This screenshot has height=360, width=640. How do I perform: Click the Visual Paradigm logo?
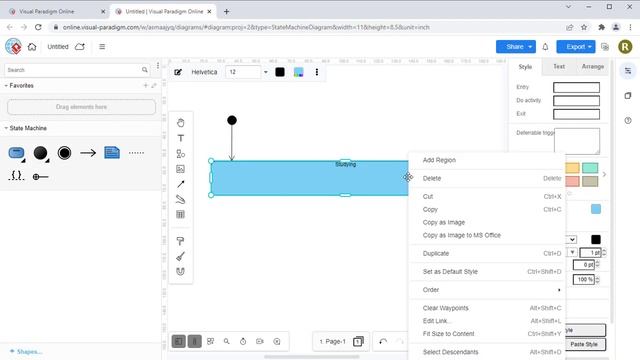13,47
